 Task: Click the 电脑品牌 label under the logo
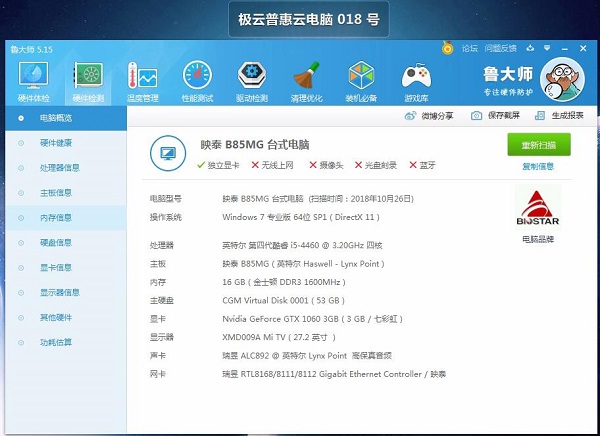point(538,240)
